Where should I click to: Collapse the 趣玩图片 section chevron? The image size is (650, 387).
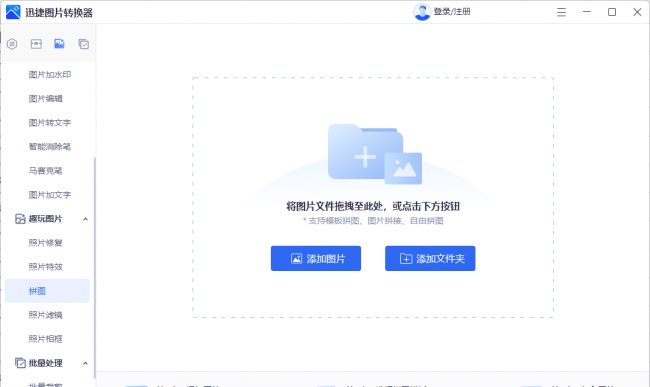point(85,219)
